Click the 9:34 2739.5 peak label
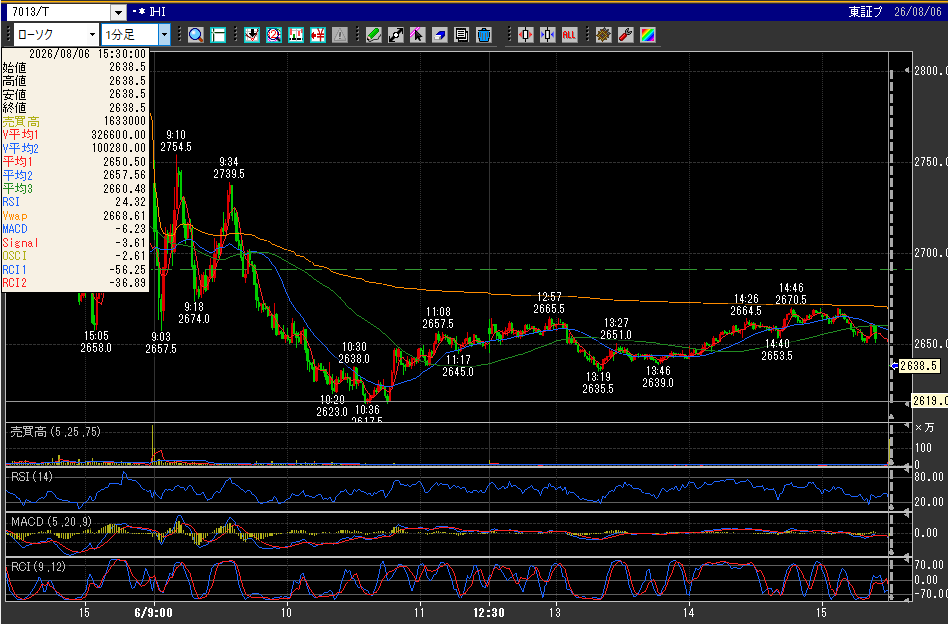The width and height of the screenshot is (948, 624). (x=229, y=167)
